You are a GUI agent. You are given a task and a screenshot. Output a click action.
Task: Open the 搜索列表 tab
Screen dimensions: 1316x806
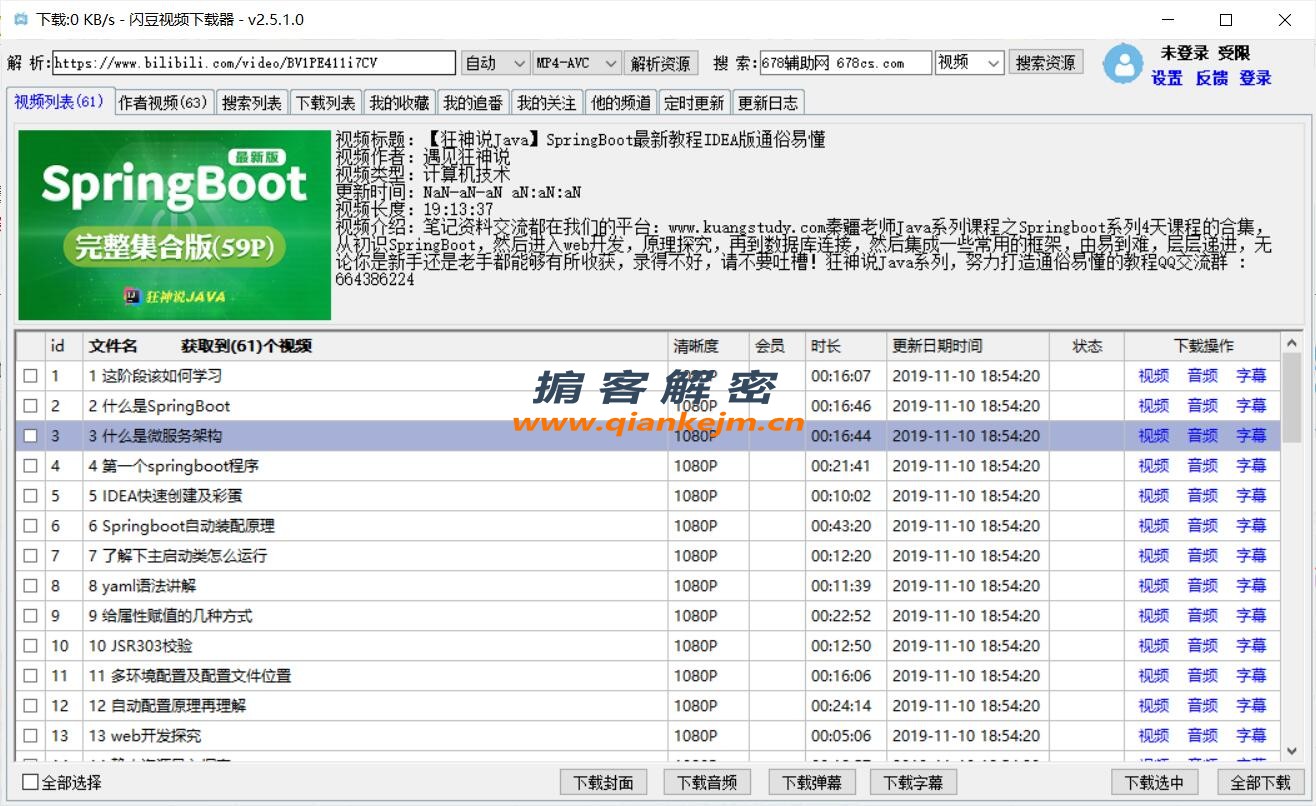pos(252,102)
